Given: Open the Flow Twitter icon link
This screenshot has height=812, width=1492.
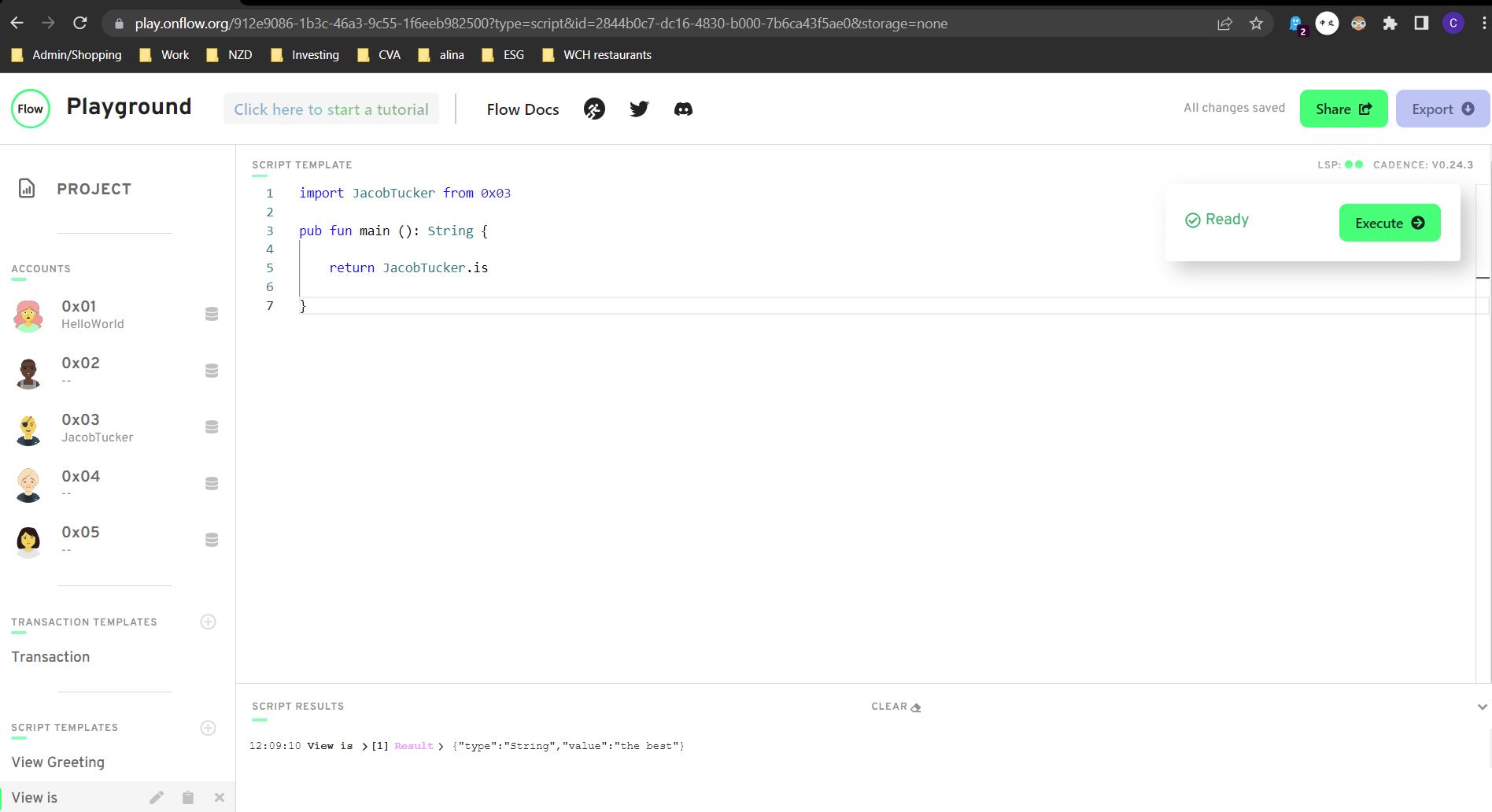Looking at the screenshot, I should [639, 109].
